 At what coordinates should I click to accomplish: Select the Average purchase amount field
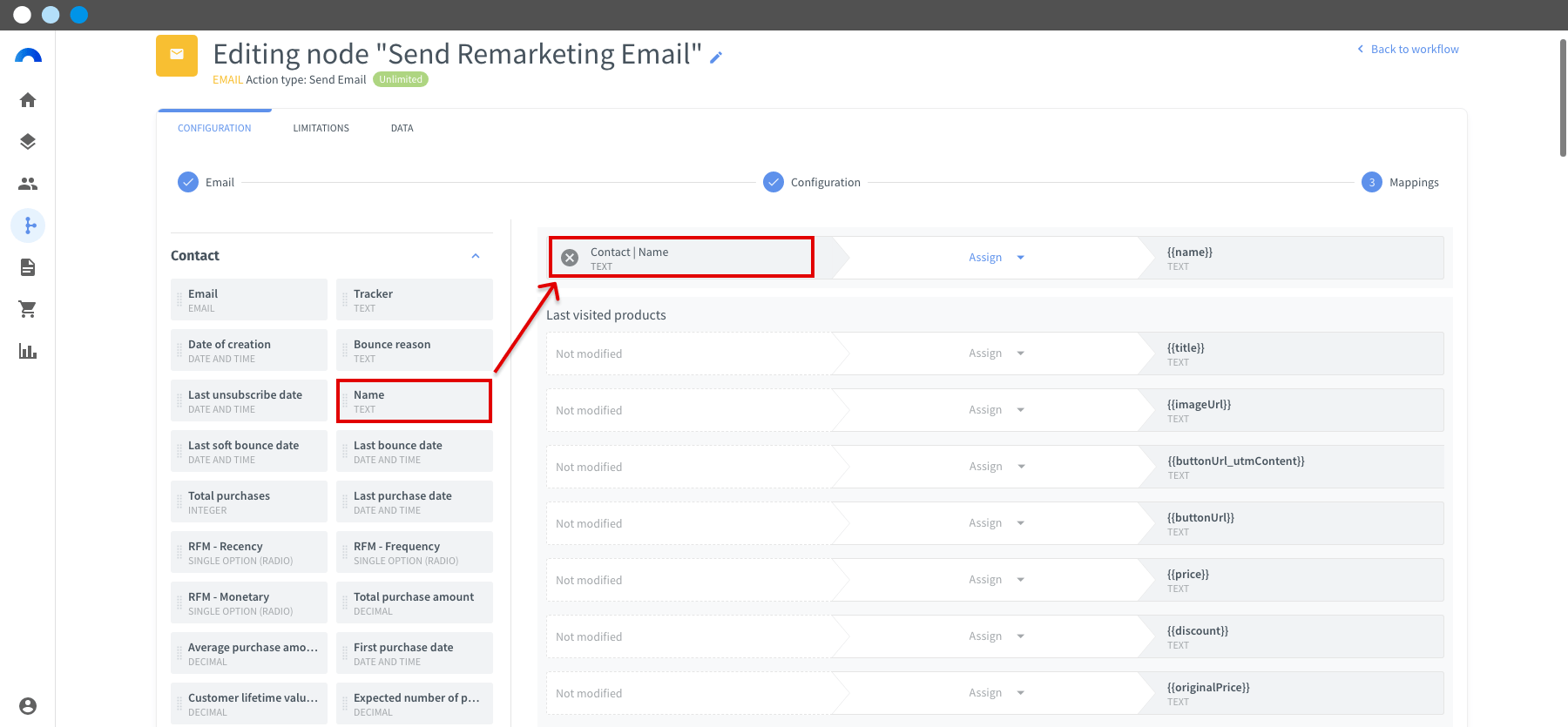249,653
